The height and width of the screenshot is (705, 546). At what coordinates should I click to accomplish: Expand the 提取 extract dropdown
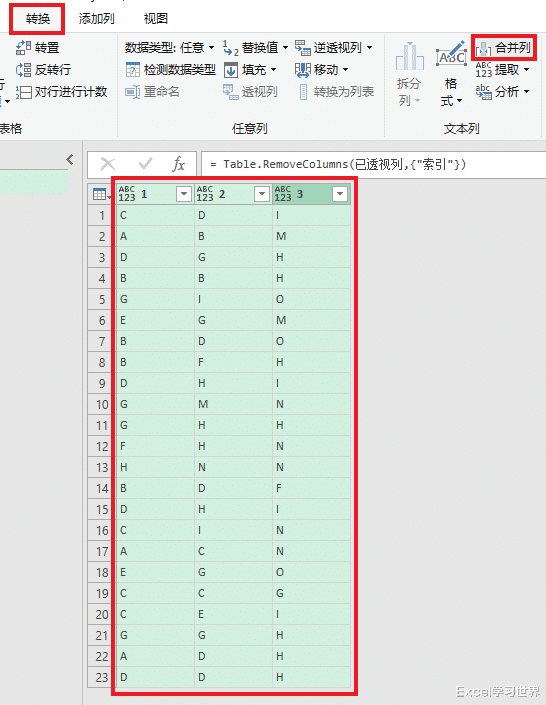point(526,70)
